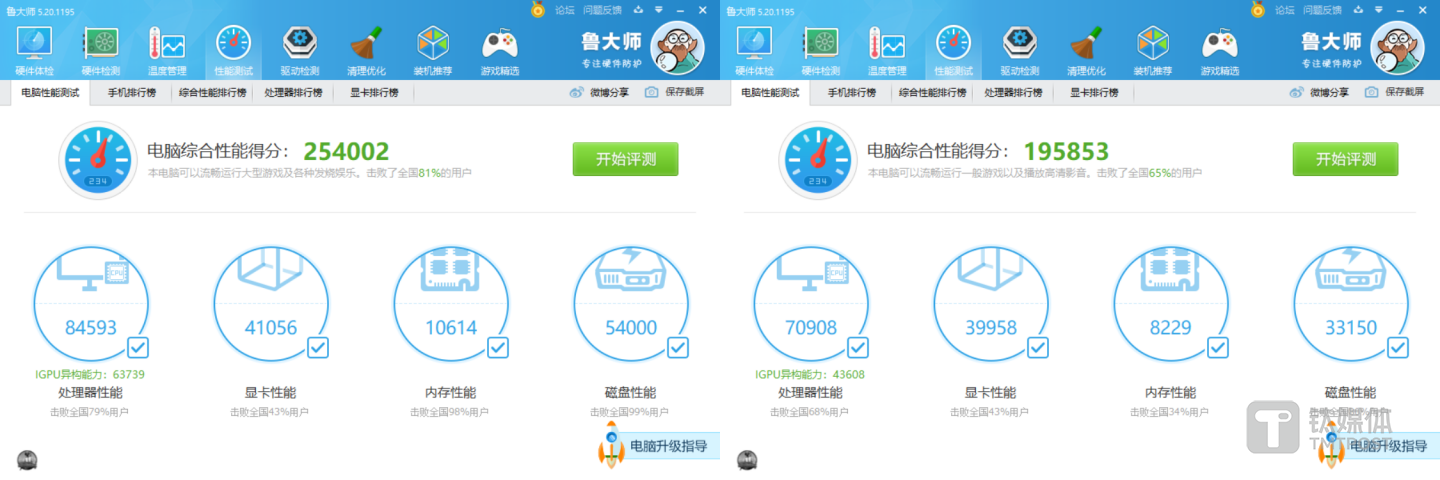Viewport: 1440px width, 480px height.
Task: Uncheck 处理器性能 checkbox scoring 84593
Action: [x=138, y=347]
